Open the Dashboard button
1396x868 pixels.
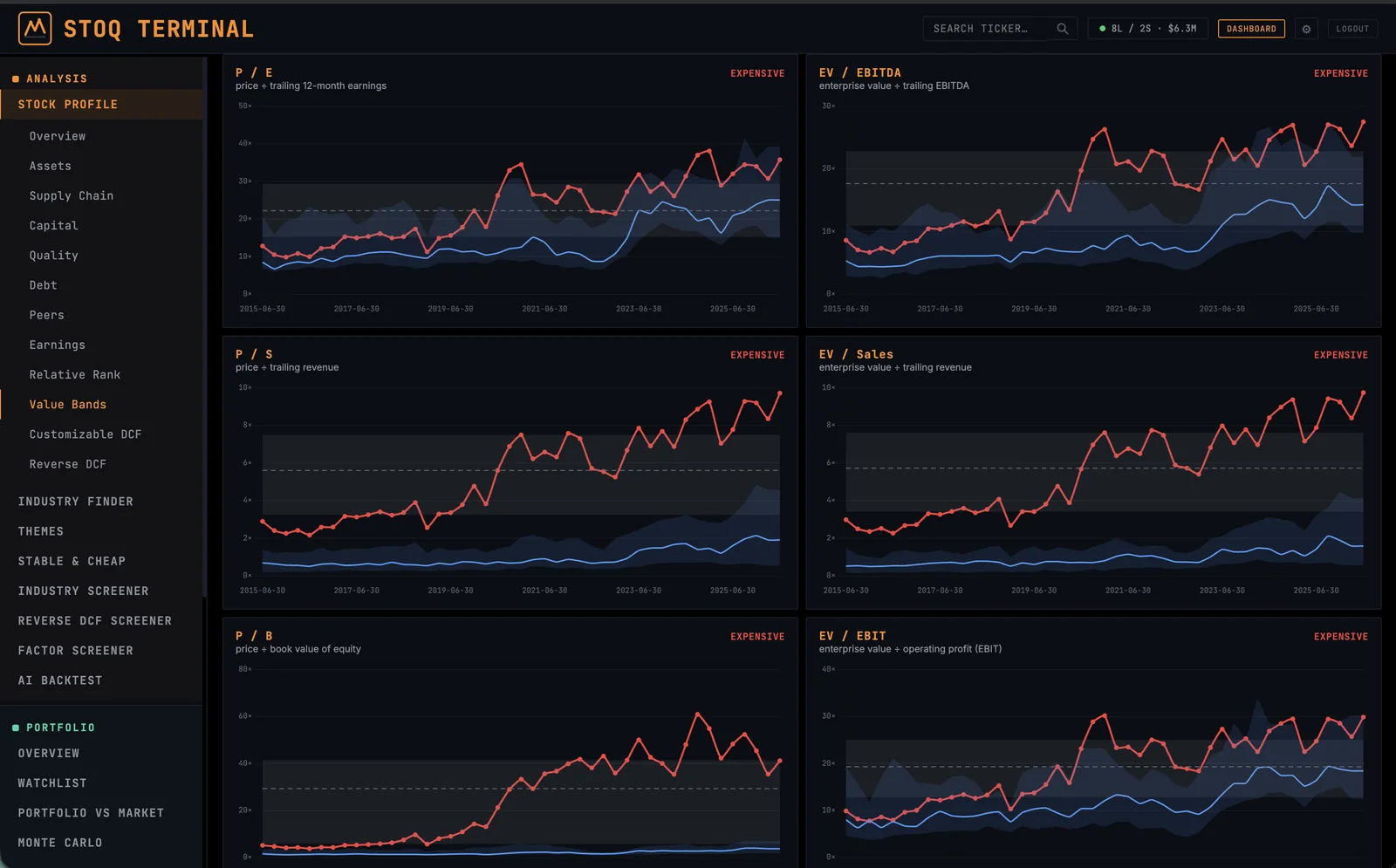coord(1251,29)
